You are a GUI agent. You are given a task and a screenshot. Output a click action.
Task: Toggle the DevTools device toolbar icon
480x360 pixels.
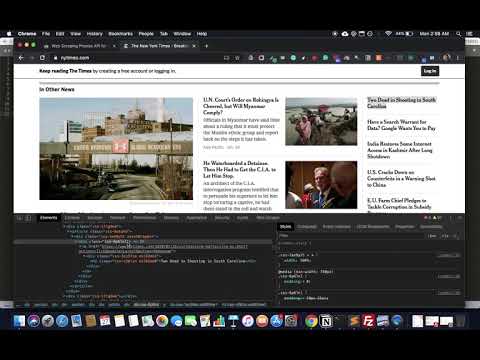[28, 218]
